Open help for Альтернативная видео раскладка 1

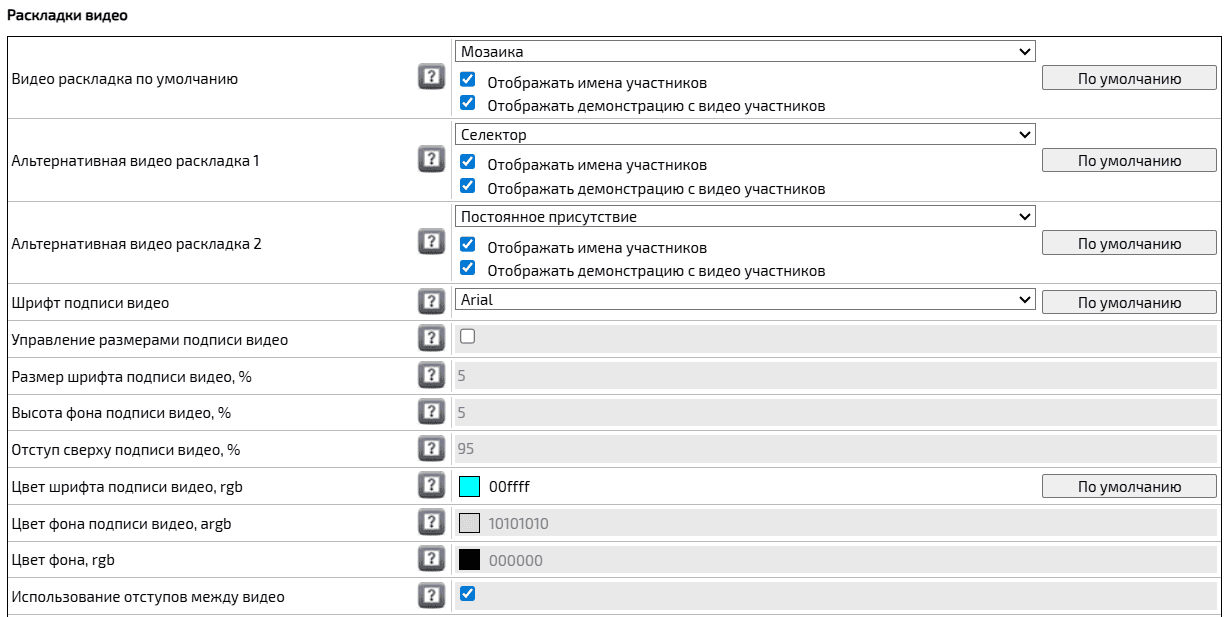coord(431,160)
